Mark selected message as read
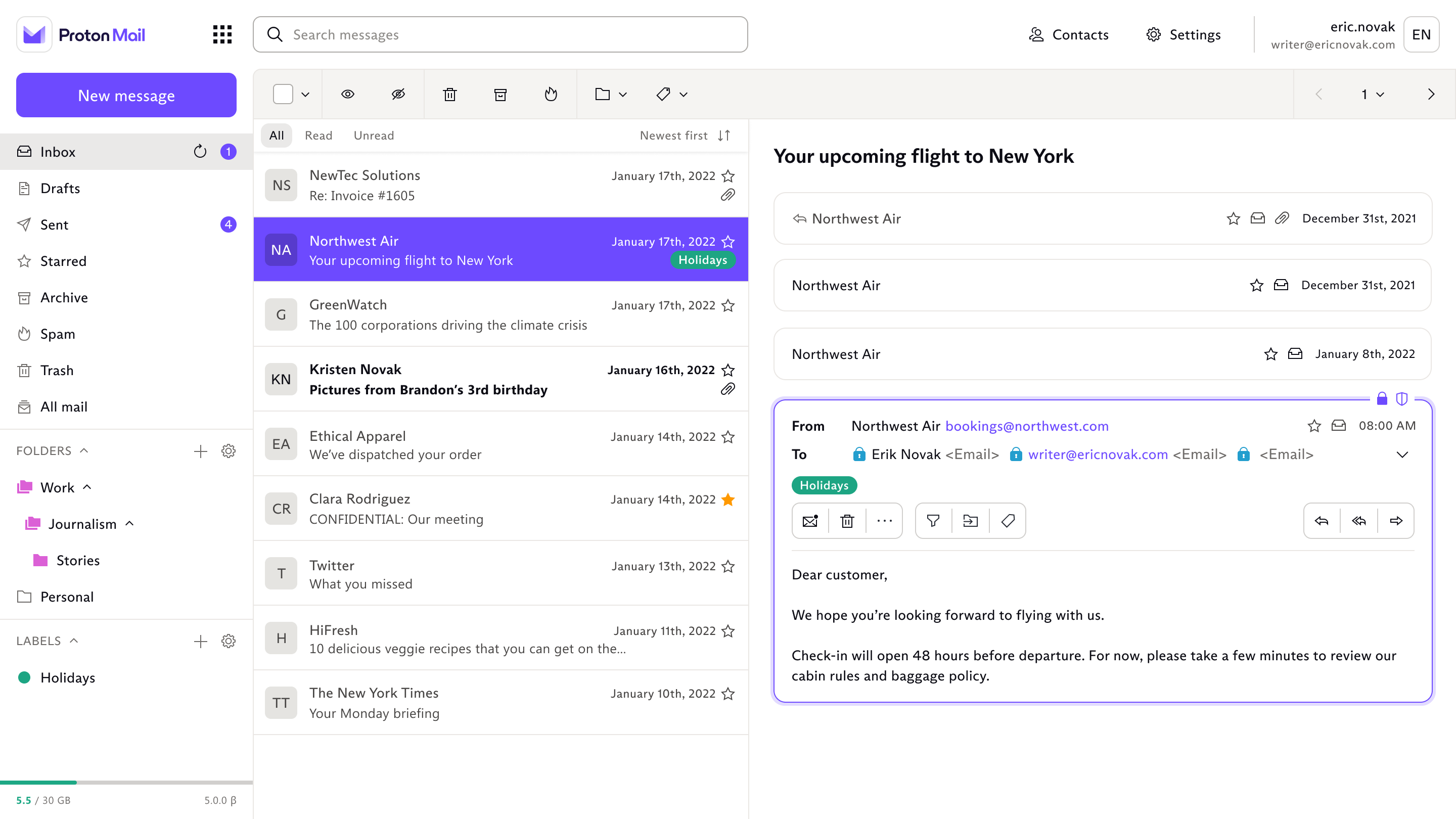 click(x=348, y=94)
